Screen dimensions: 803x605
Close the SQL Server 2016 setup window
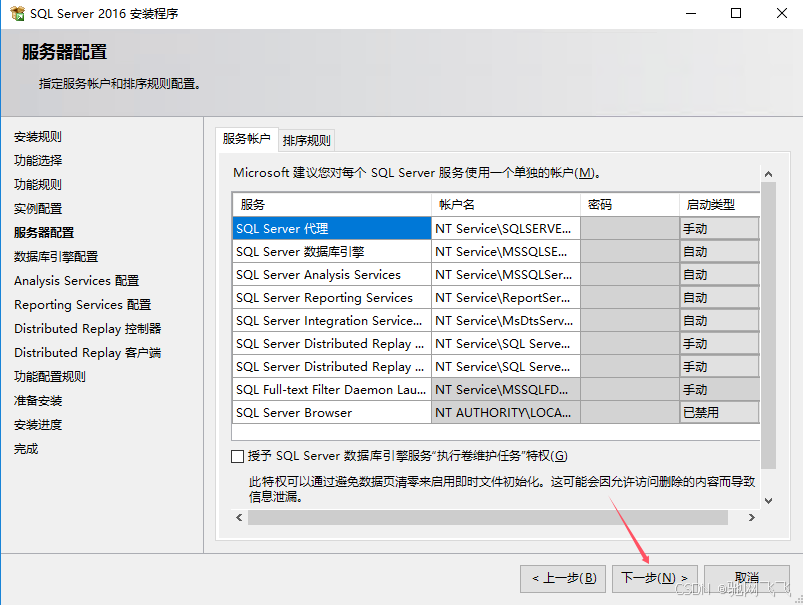pyautogui.click(x=781, y=13)
